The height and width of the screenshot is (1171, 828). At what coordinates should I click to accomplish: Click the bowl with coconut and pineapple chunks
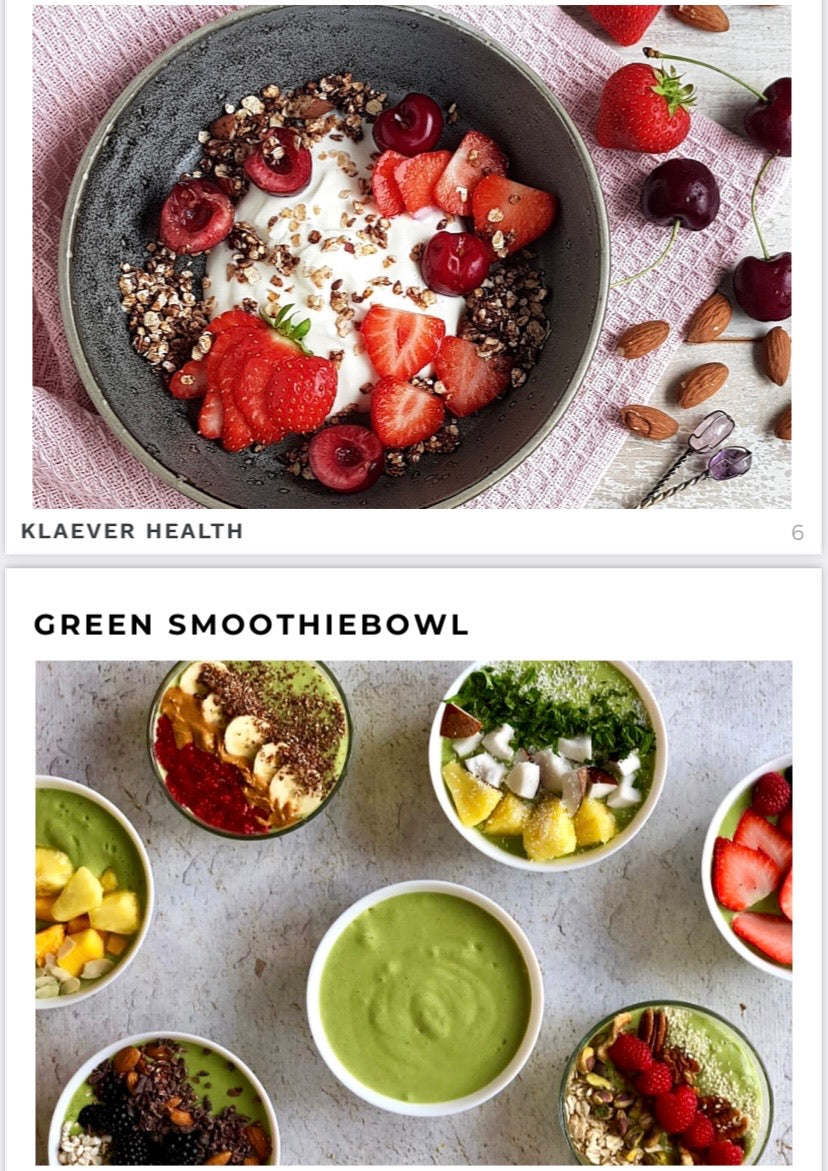pos(548,765)
